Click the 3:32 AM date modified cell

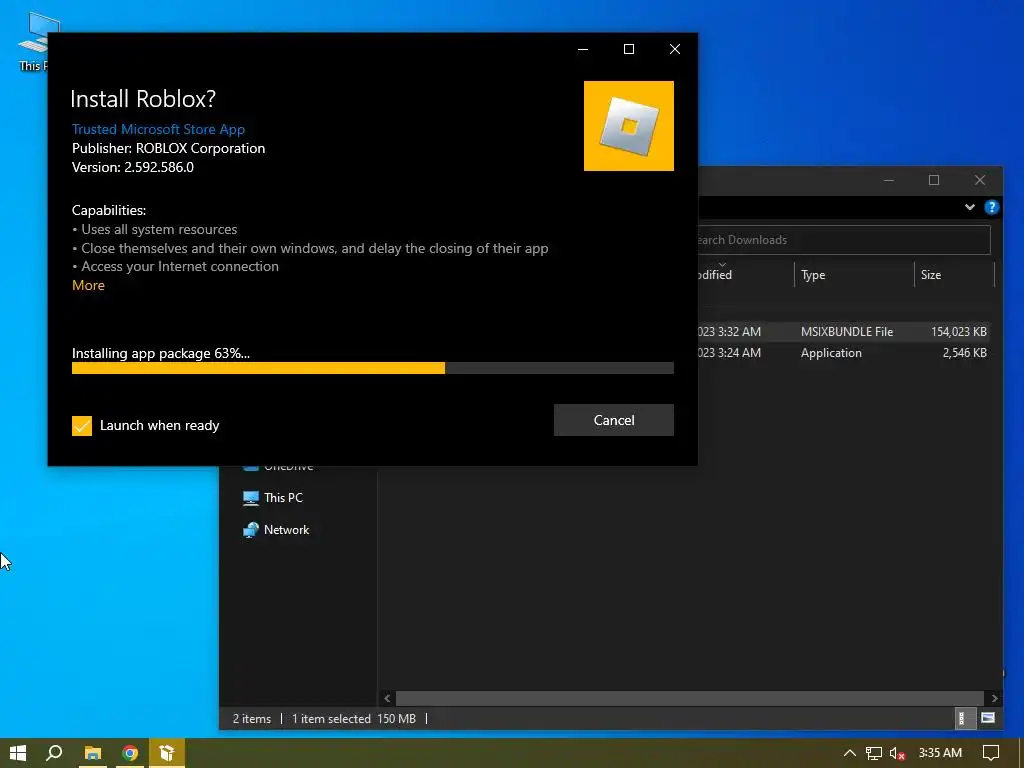tap(729, 332)
